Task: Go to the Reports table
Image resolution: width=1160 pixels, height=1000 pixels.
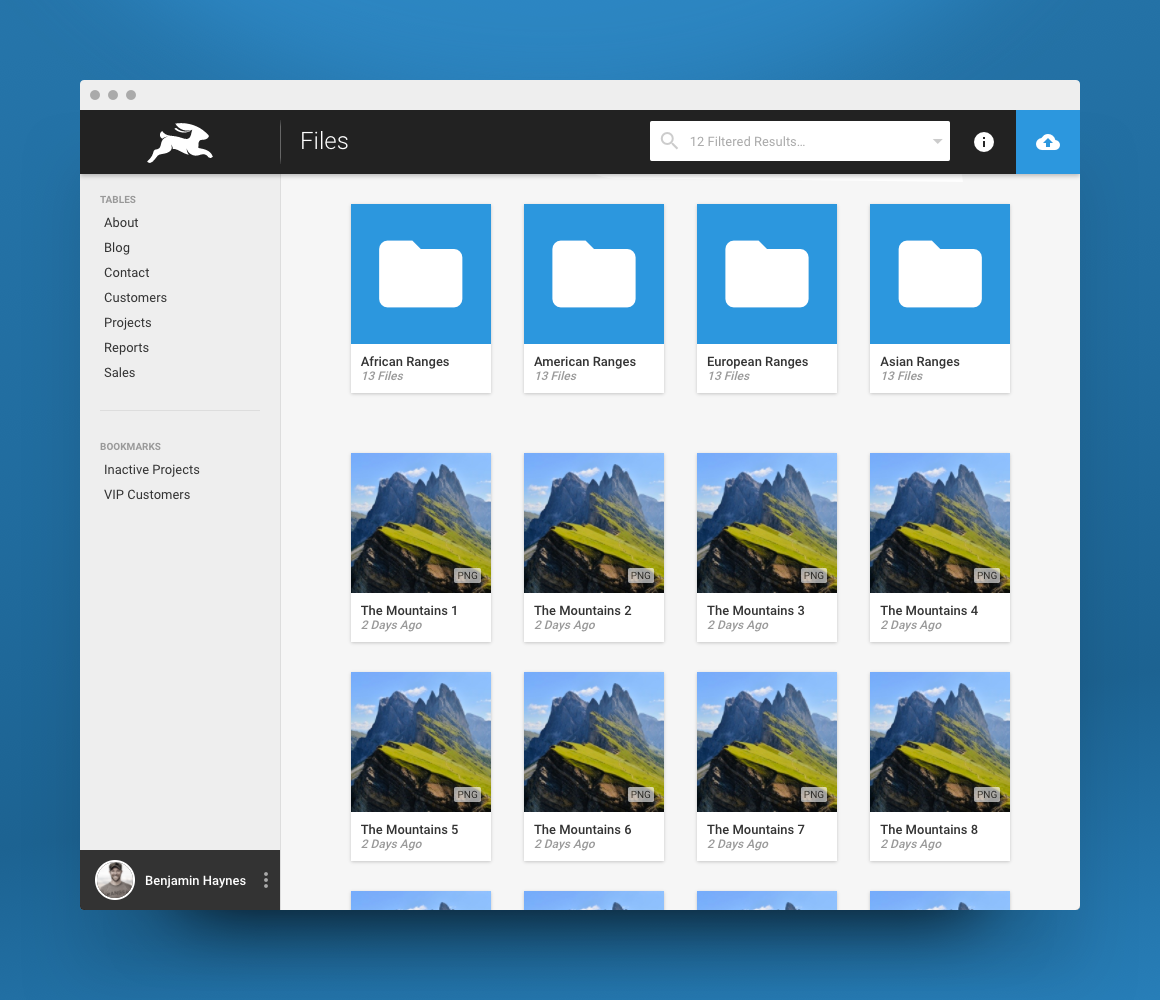Action: 127,348
